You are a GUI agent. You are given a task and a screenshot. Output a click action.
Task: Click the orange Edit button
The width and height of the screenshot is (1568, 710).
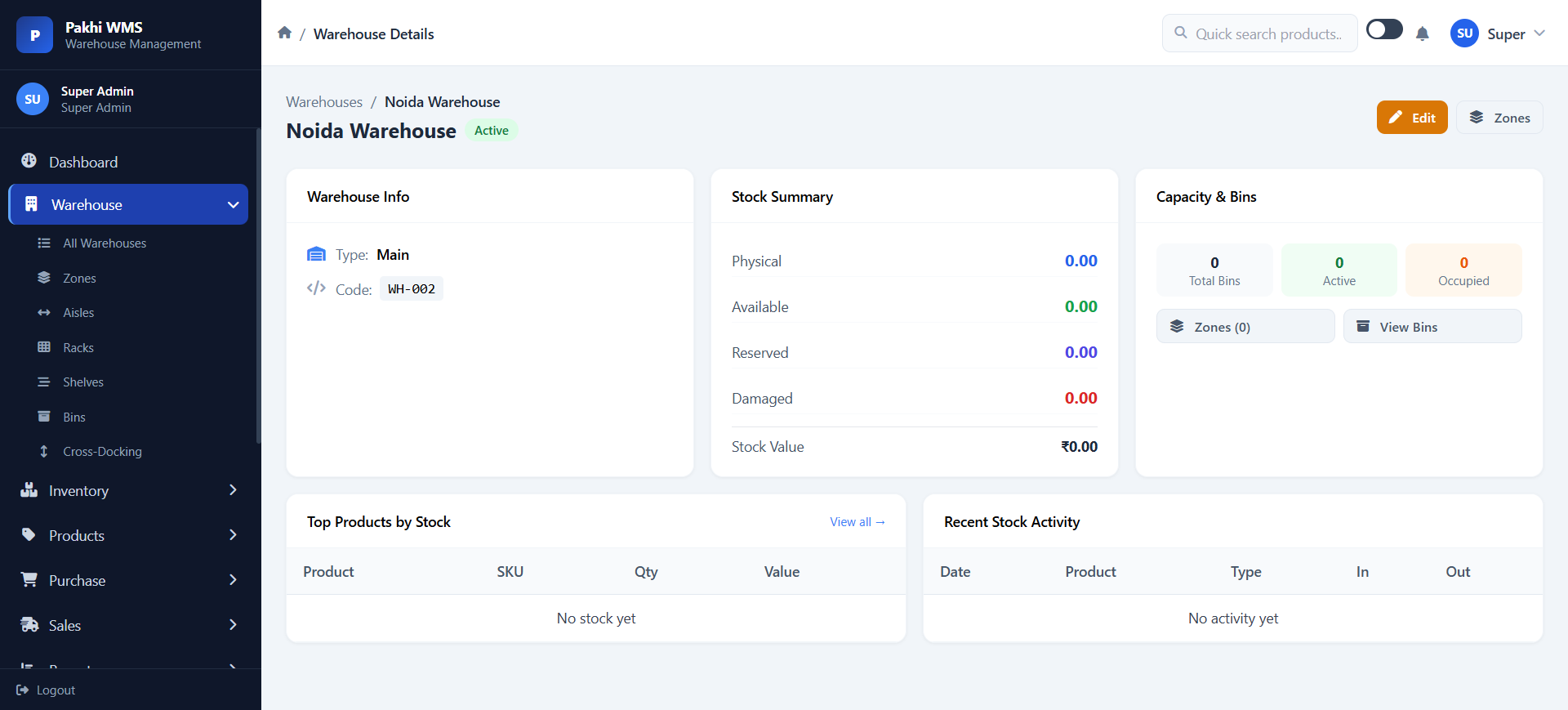[x=1412, y=118]
